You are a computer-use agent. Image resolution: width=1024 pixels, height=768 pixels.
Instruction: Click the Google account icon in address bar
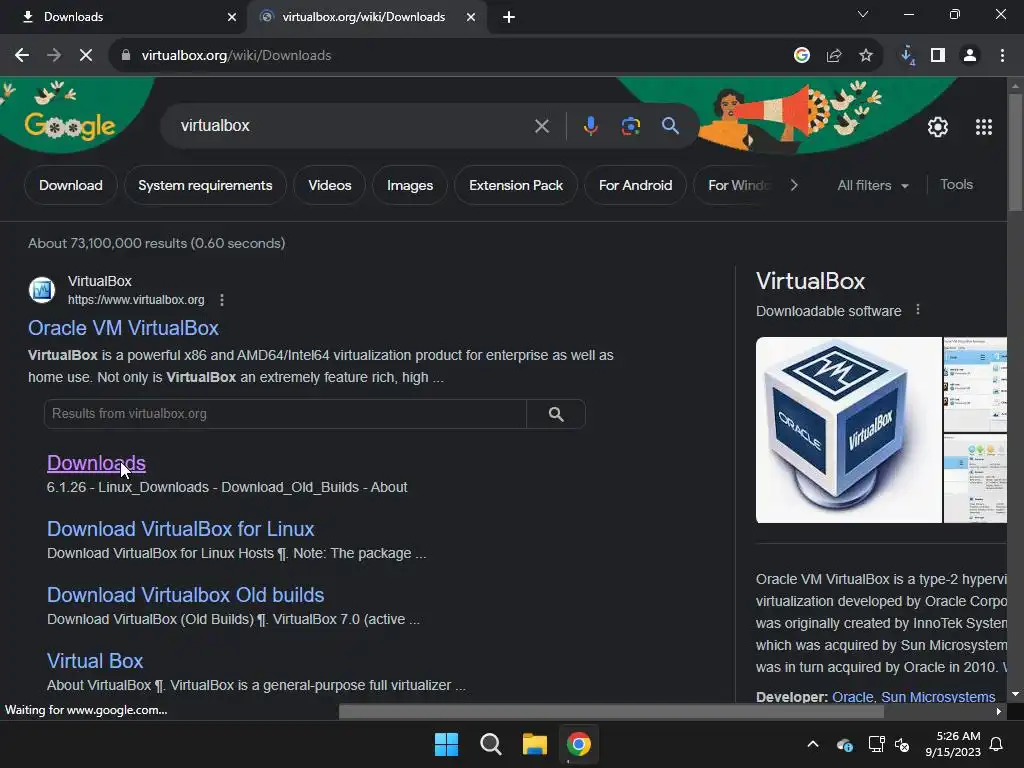click(802, 56)
